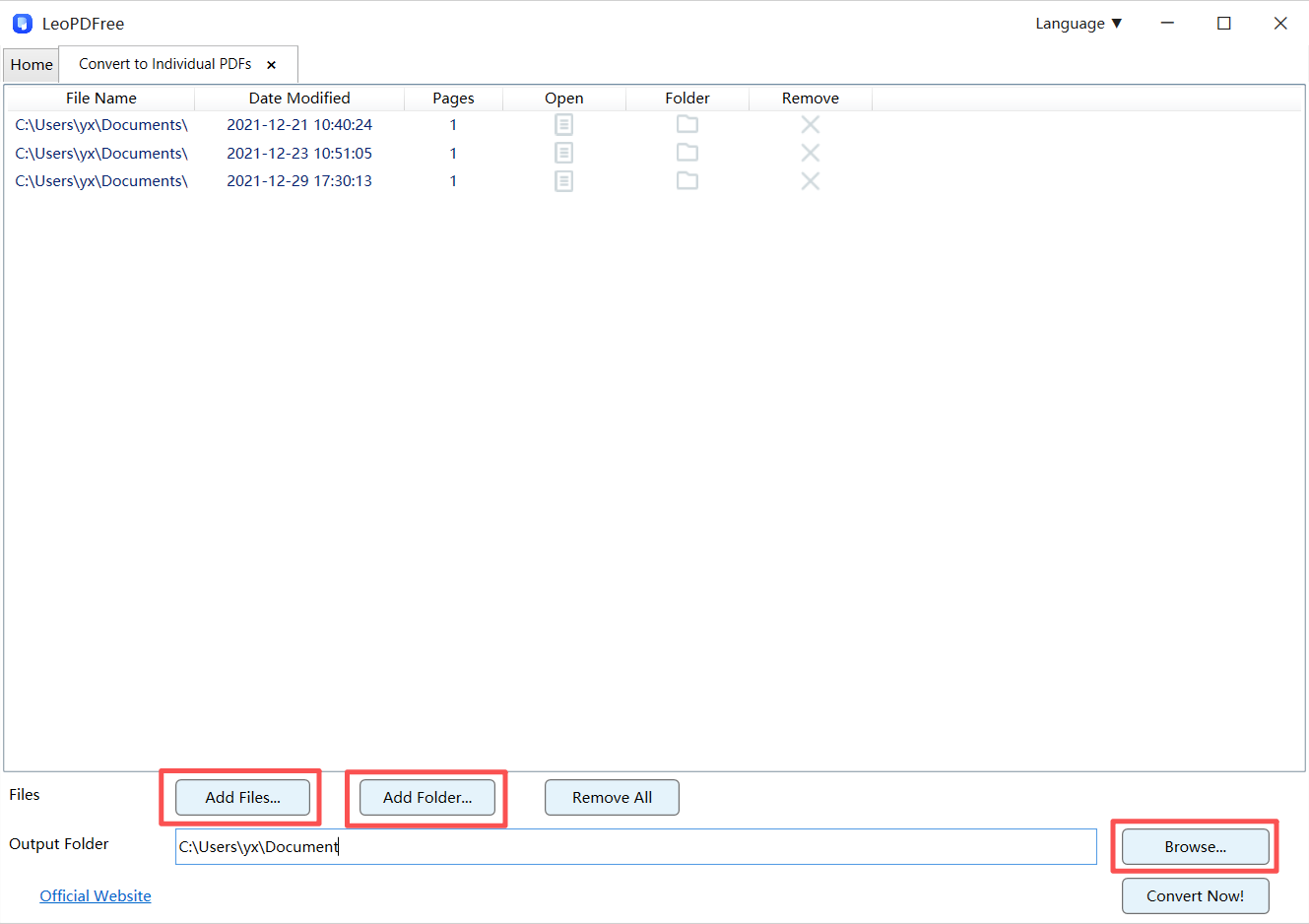Click the date 2021-12-29 17:30:13
The height and width of the screenshot is (924, 1309).
[299, 181]
